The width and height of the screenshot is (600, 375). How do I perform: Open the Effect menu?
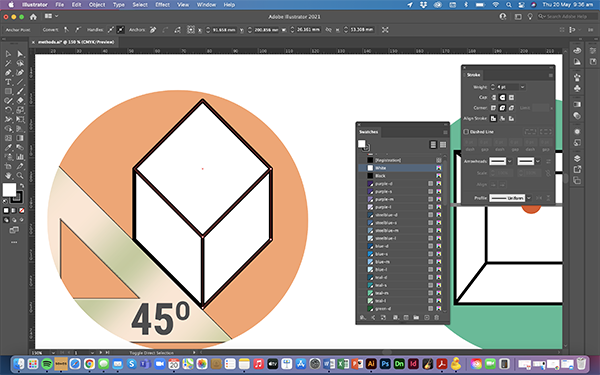(x=162, y=5)
